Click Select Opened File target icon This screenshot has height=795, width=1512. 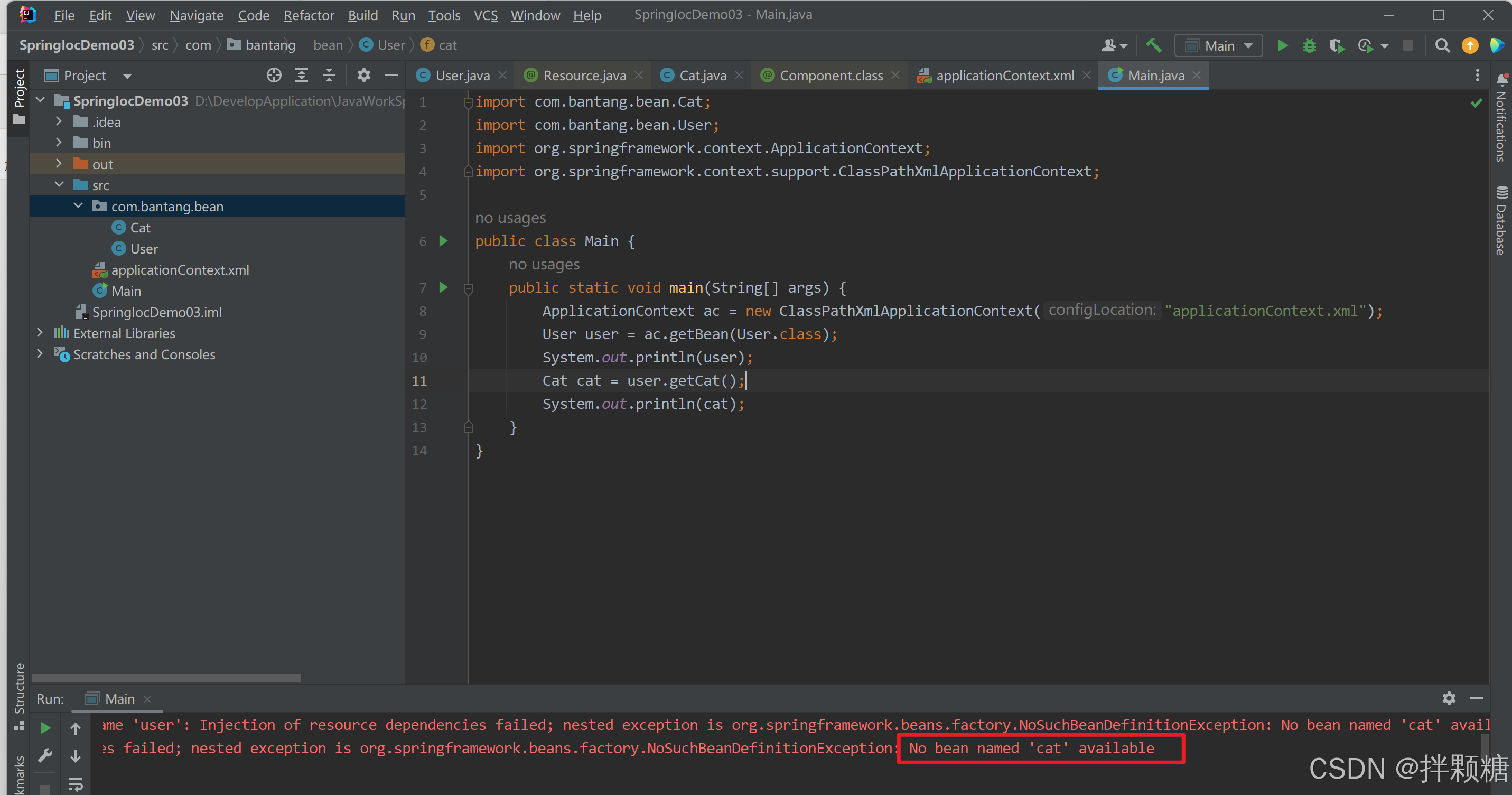tap(274, 75)
